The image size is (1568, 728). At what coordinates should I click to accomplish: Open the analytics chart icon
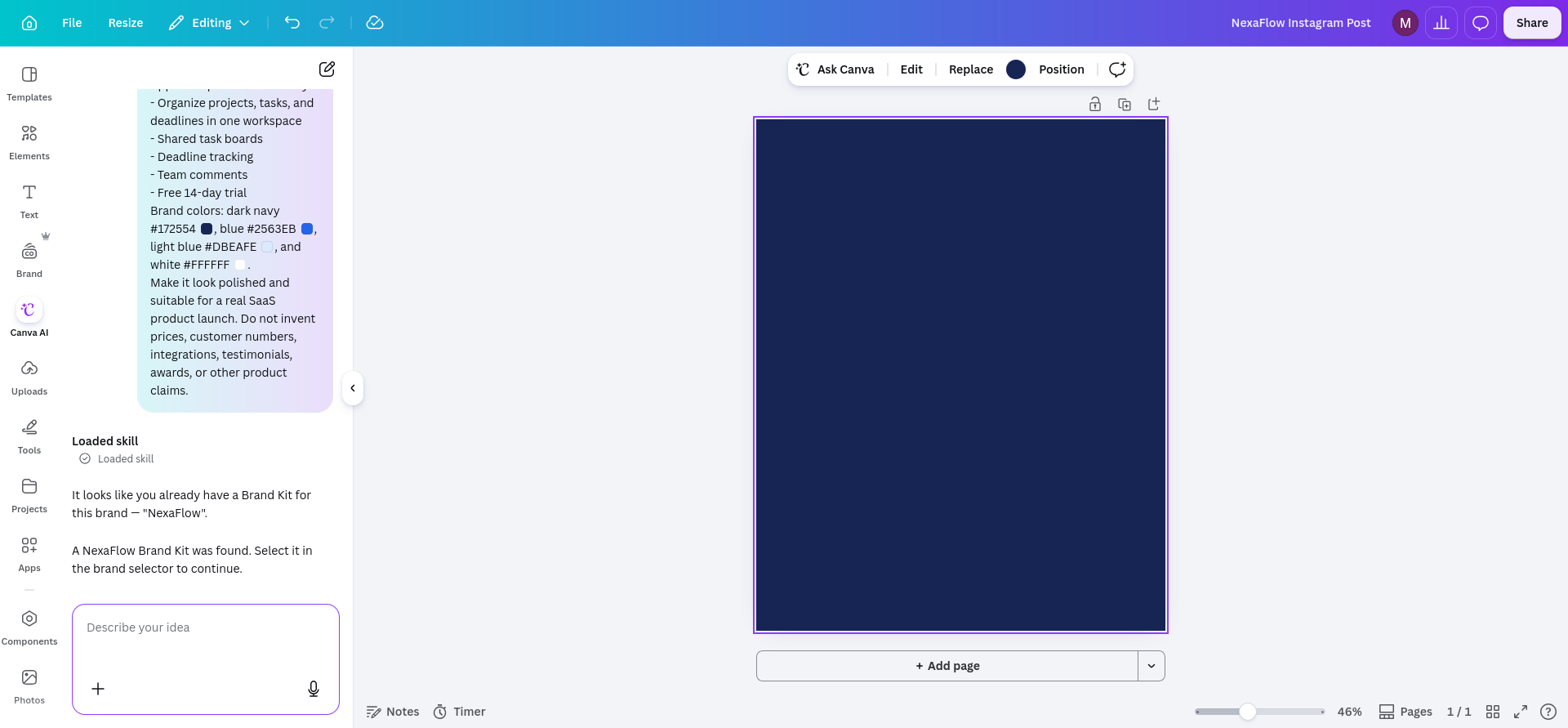point(1441,23)
